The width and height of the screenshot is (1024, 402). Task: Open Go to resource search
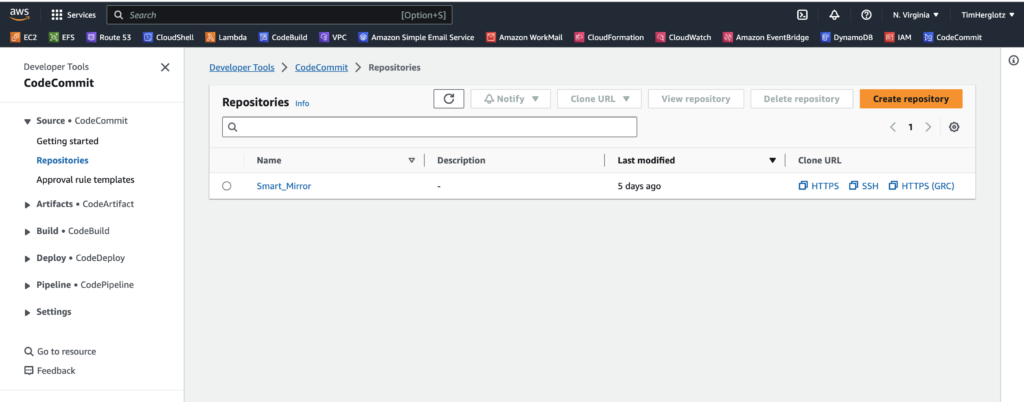coord(60,351)
